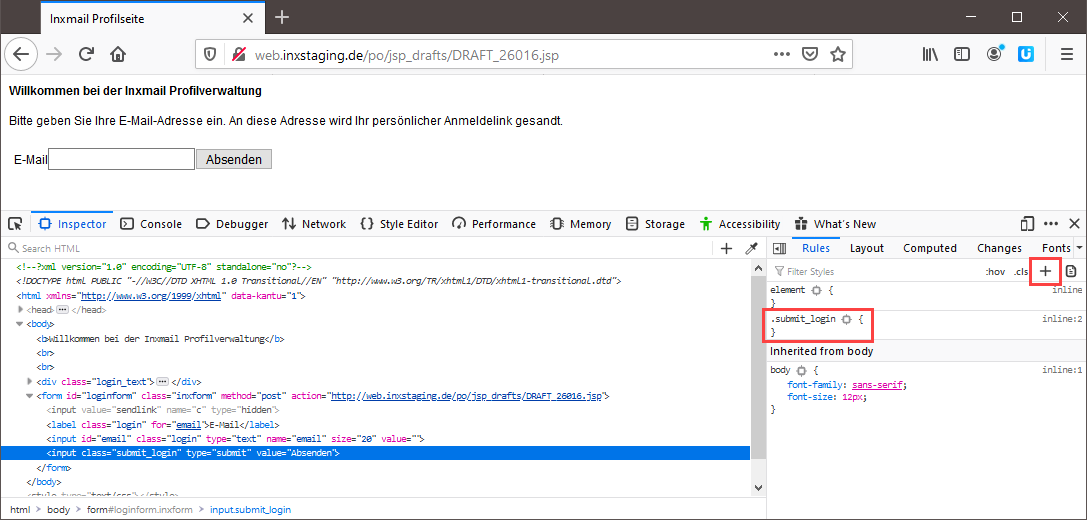
Task: Open the Accessibility tab
Action: click(x=740, y=224)
